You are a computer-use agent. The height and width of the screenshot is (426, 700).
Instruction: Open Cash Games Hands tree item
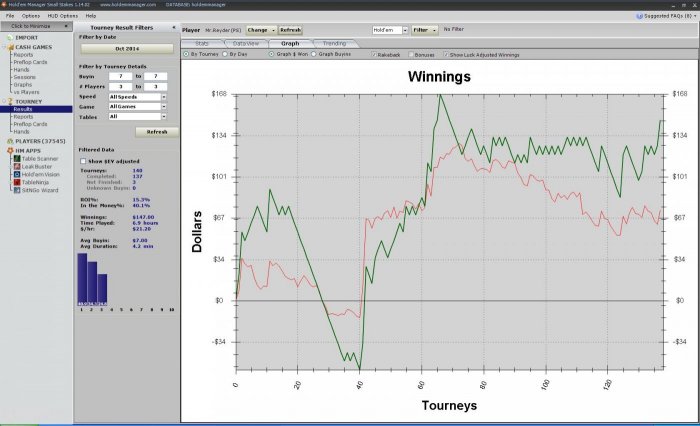pyautogui.click(x=21, y=70)
